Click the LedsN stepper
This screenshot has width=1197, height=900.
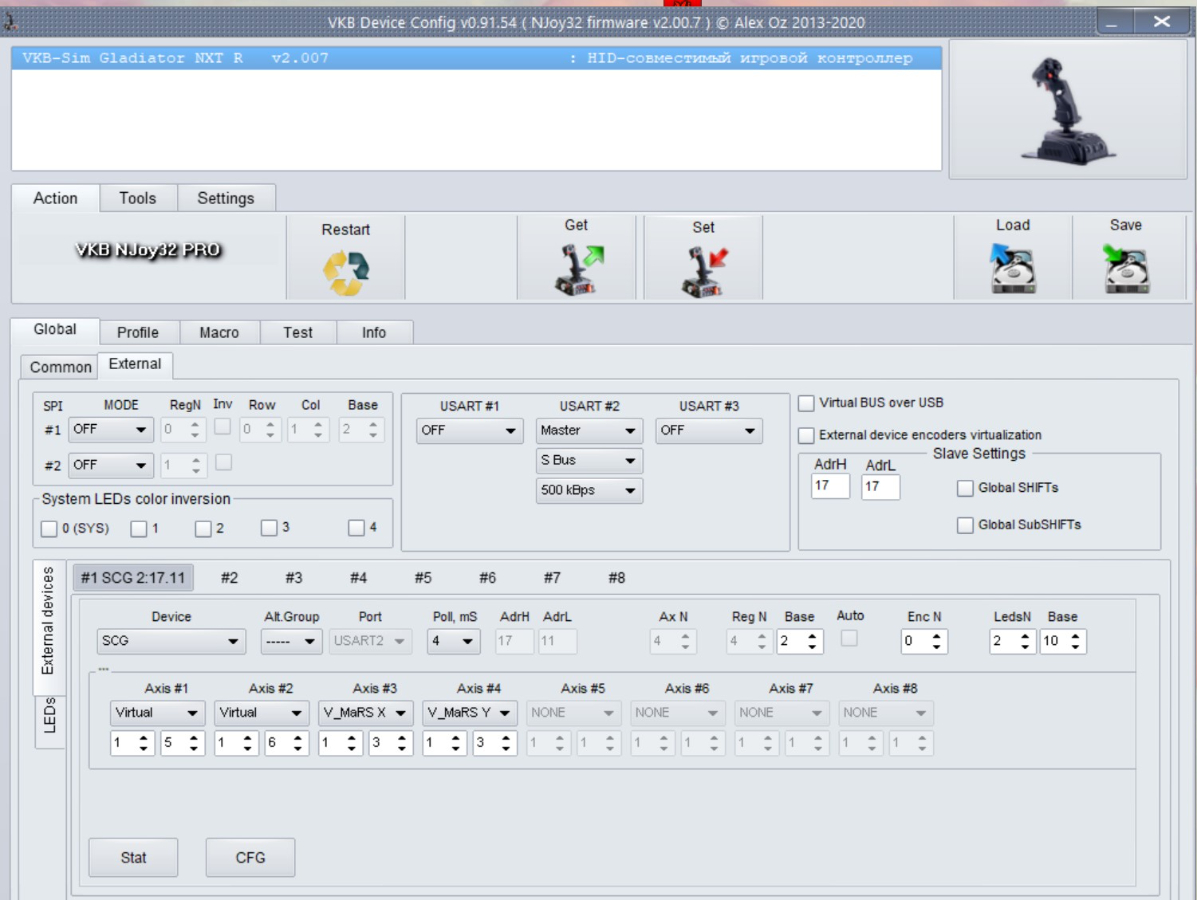click(x=1013, y=641)
